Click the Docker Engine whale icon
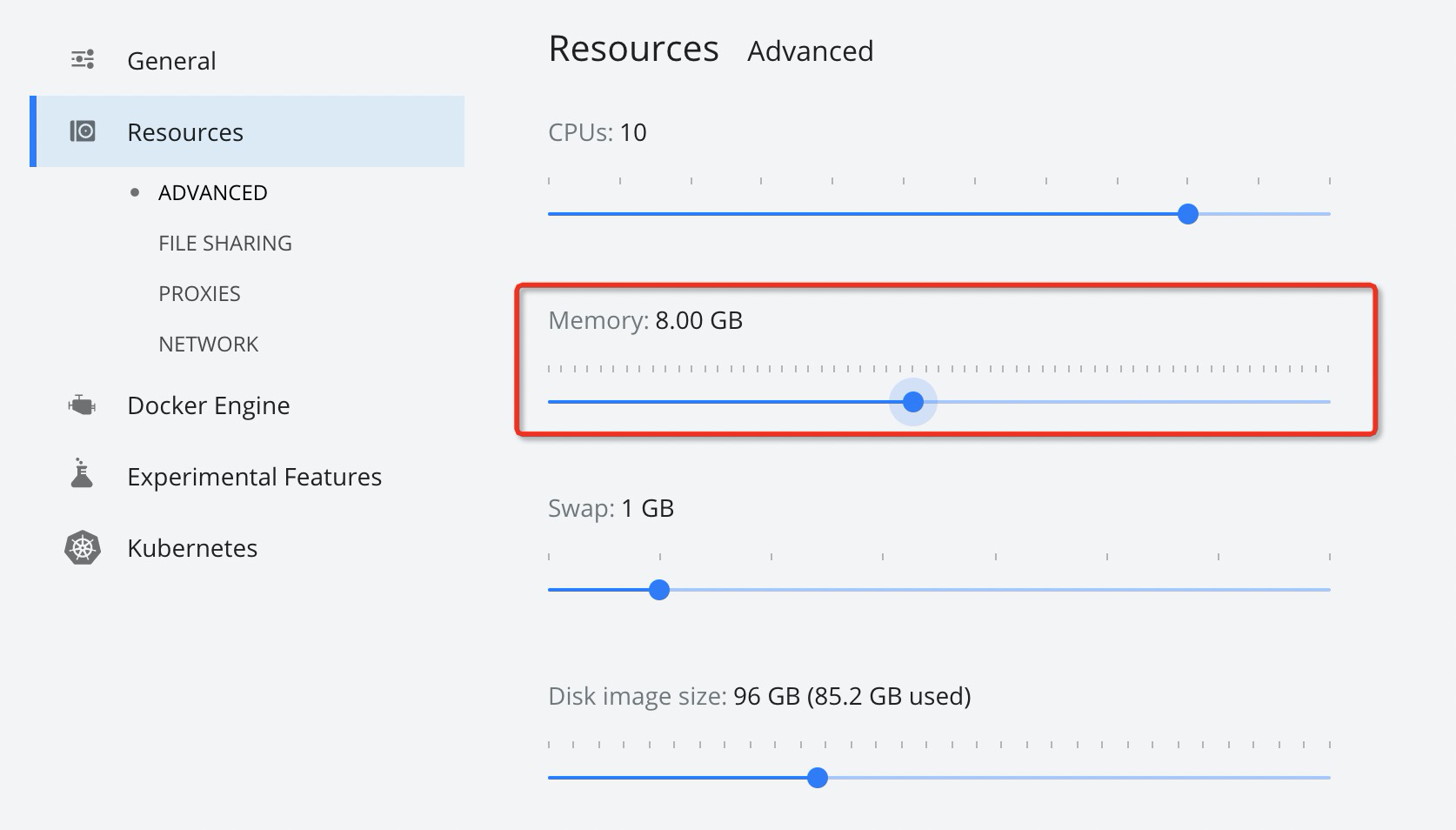1456x830 pixels. tap(82, 405)
